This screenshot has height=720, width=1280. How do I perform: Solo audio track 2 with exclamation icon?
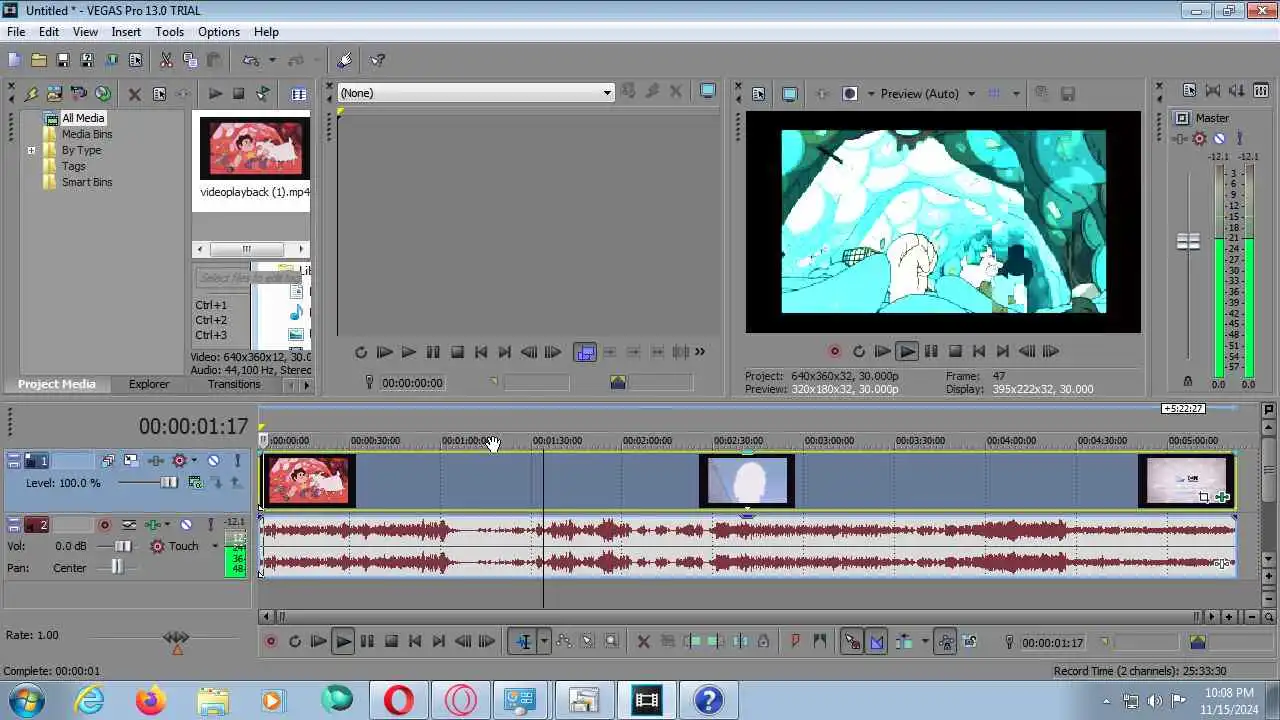click(x=210, y=524)
